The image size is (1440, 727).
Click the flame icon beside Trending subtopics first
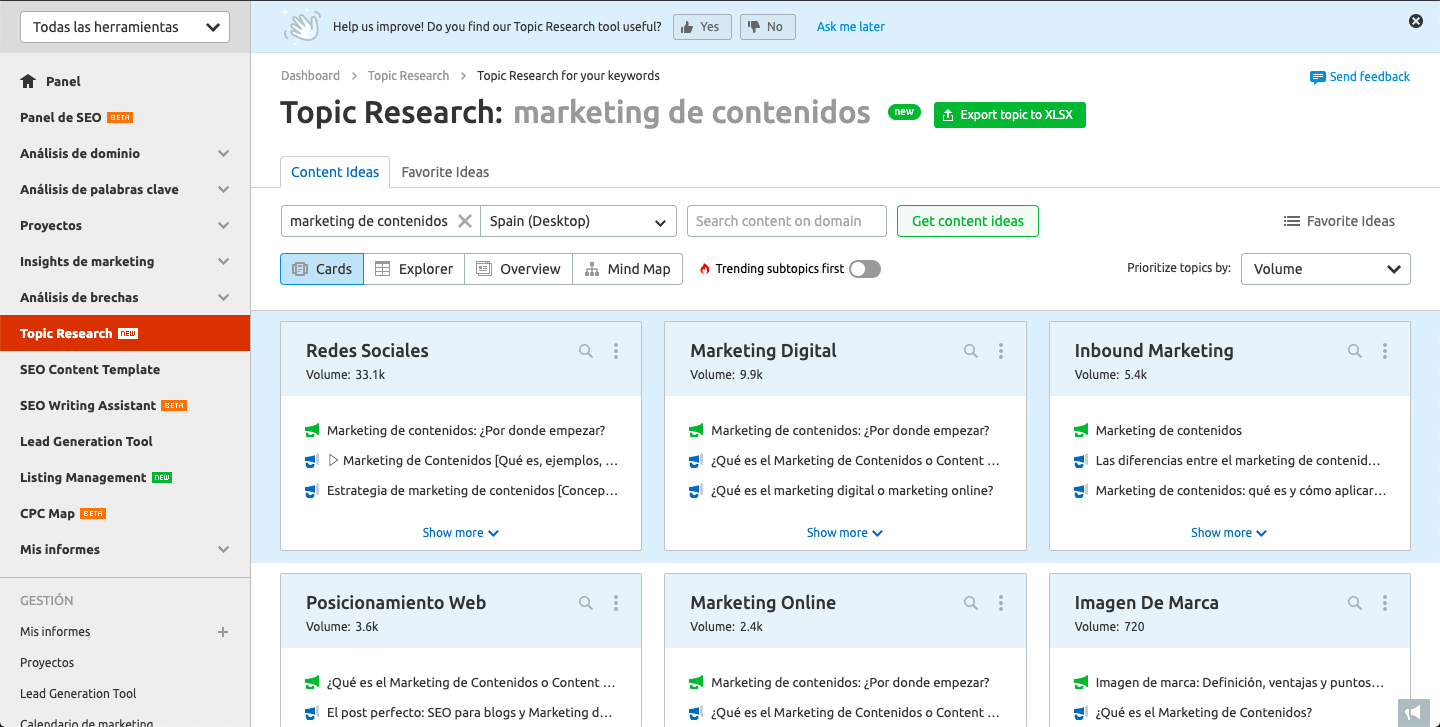pyautogui.click(x=705, y=269)
